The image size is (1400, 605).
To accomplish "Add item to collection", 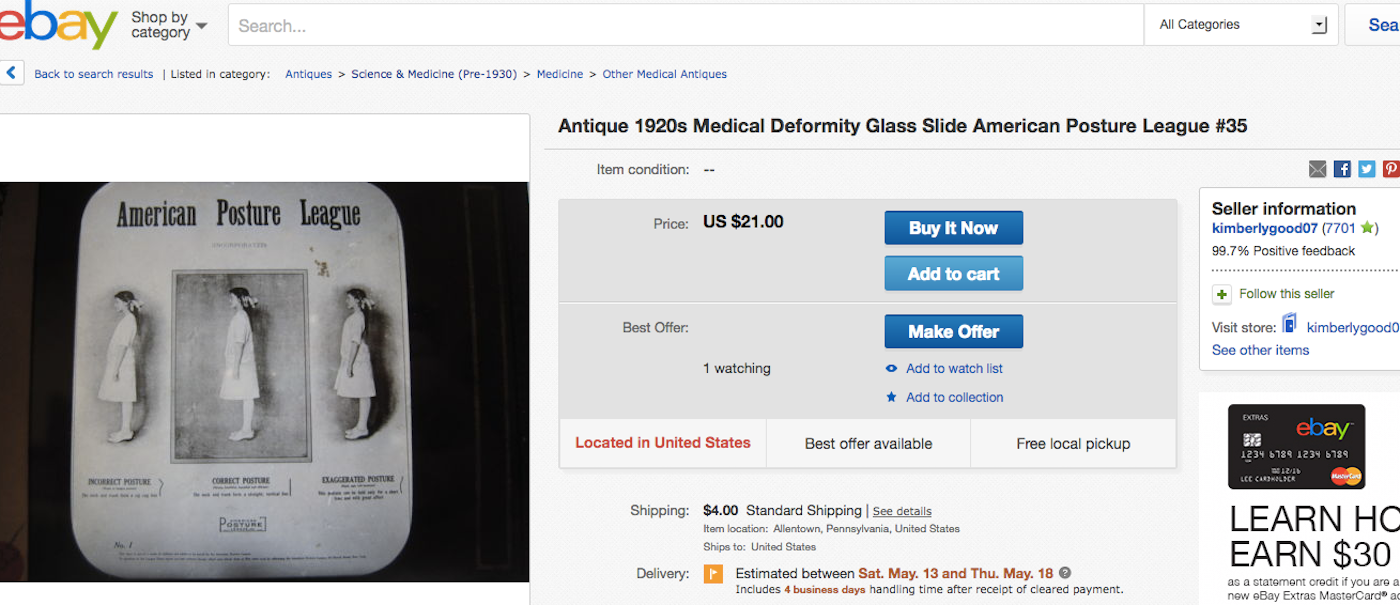I will coord(953,397).
